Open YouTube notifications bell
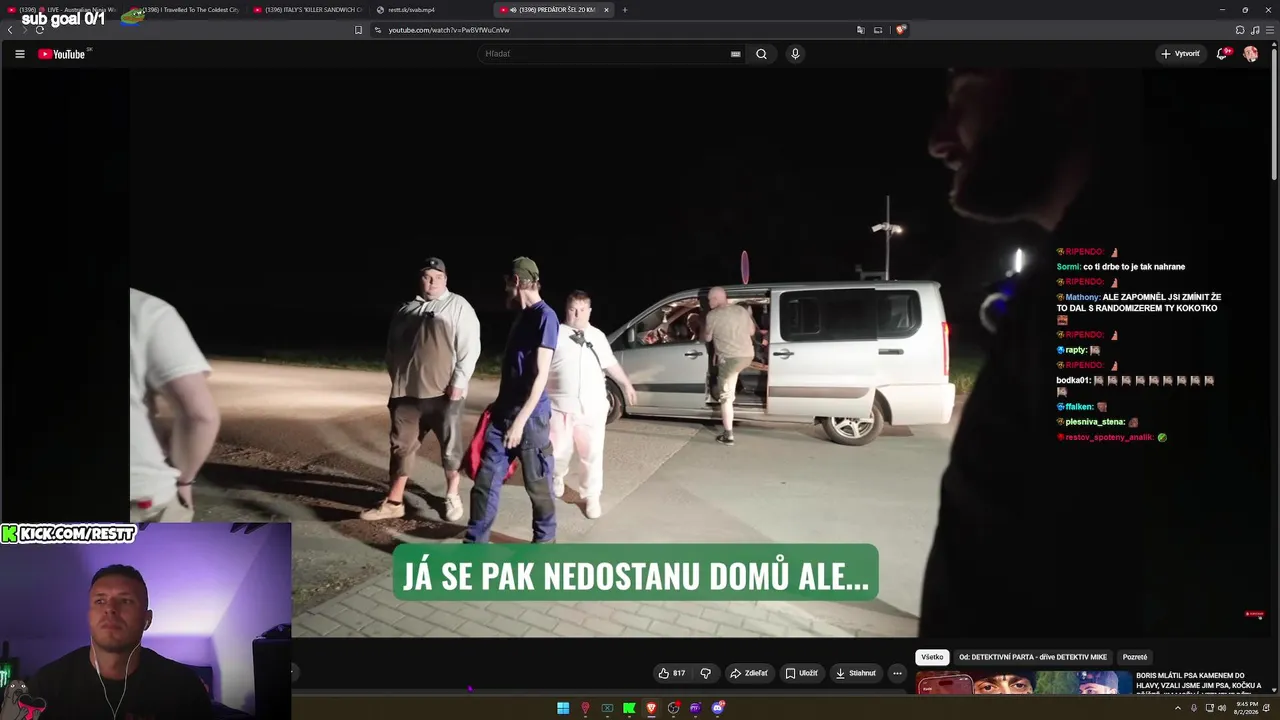This screenshot has height=720, width=1280. (1222, 54)
